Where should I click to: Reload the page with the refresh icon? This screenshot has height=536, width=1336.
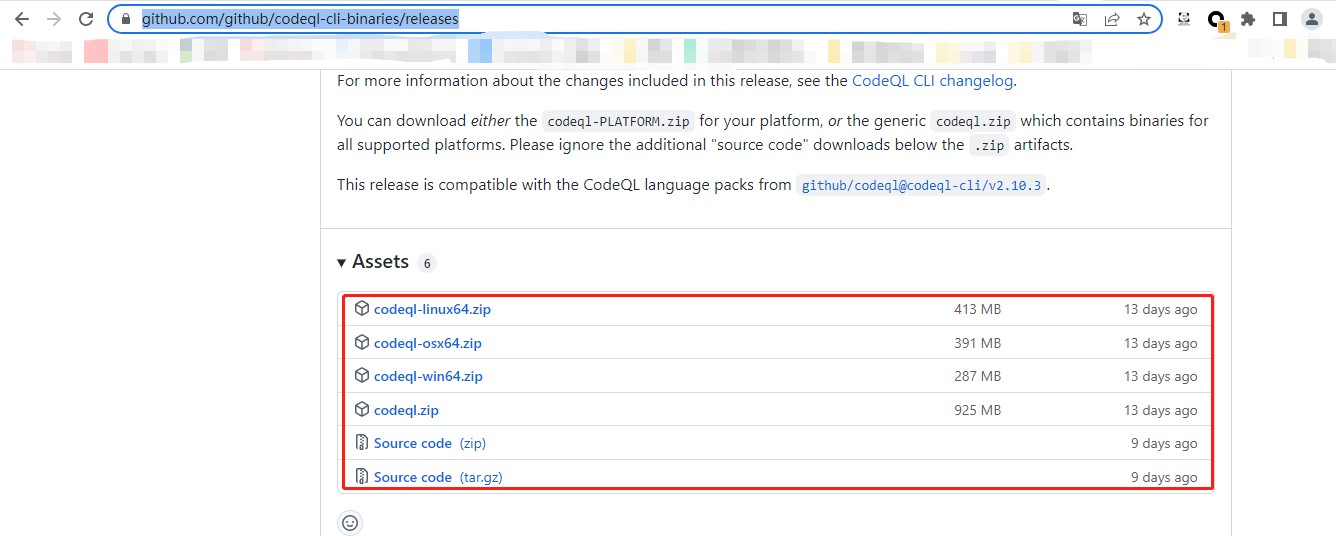tap(86, 19)
